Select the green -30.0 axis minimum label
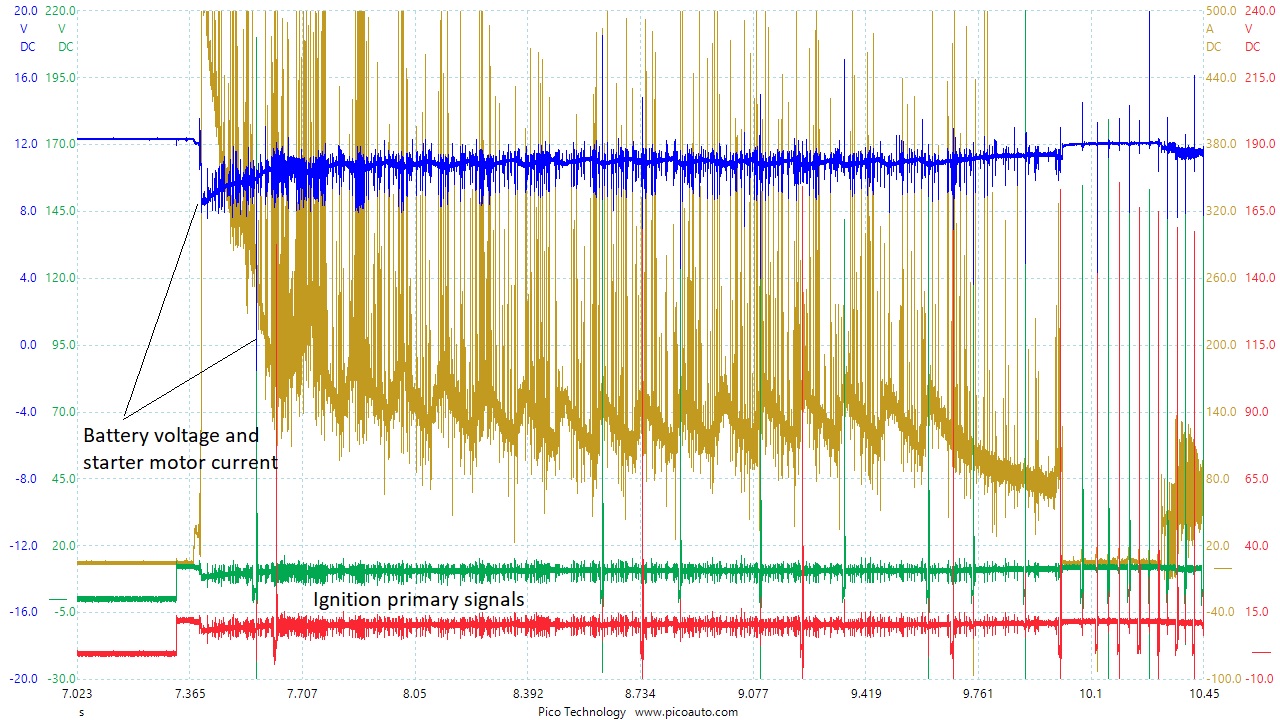1280x720 pixels. tap(62, 679)
